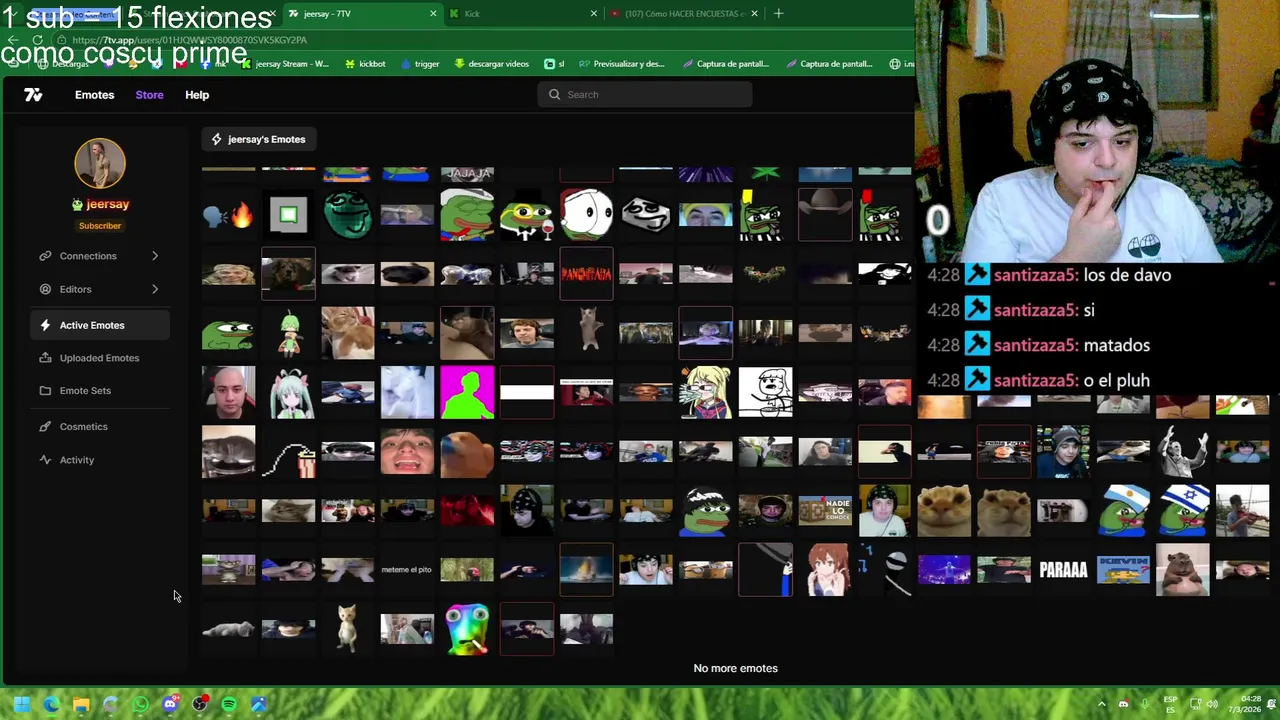Open the 'jeersay Stream' bookmark
1280x720 pixels.
pyautogui.click(x=285, y=64)
